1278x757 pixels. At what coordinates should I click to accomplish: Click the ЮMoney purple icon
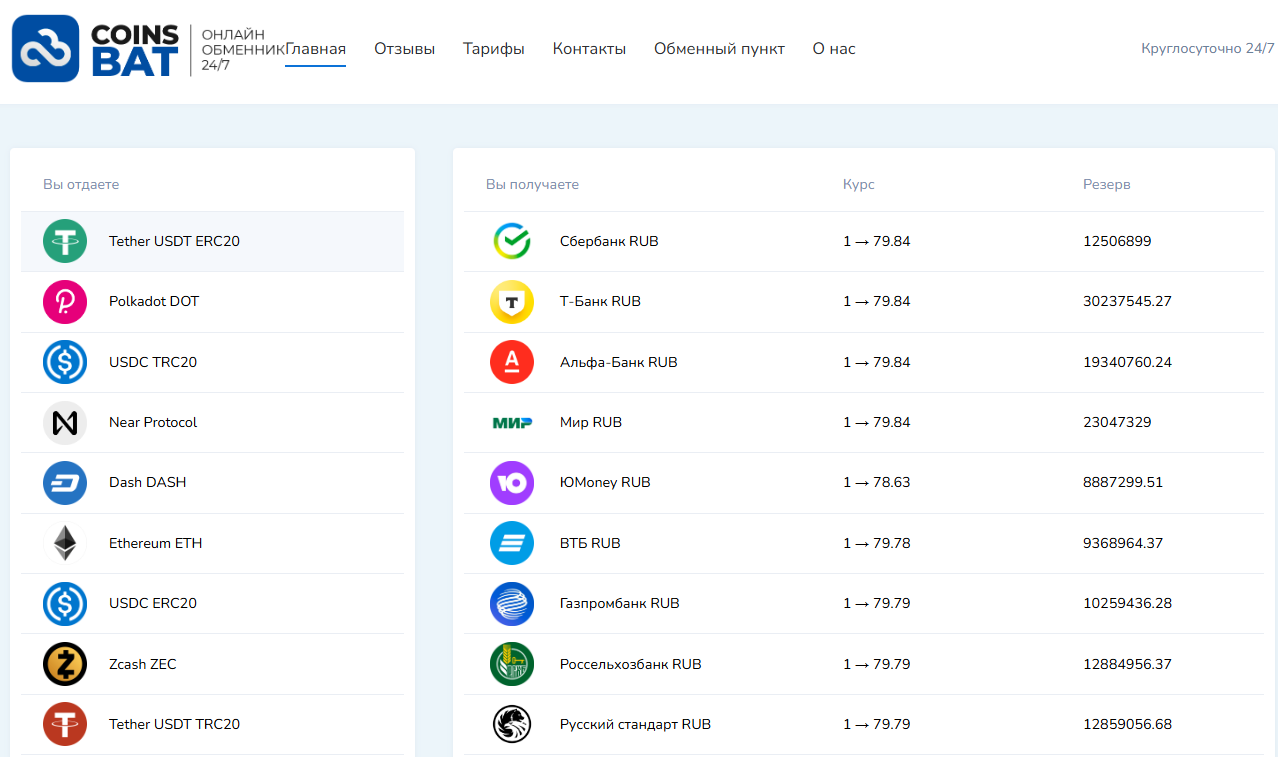[x=512, y=483]
